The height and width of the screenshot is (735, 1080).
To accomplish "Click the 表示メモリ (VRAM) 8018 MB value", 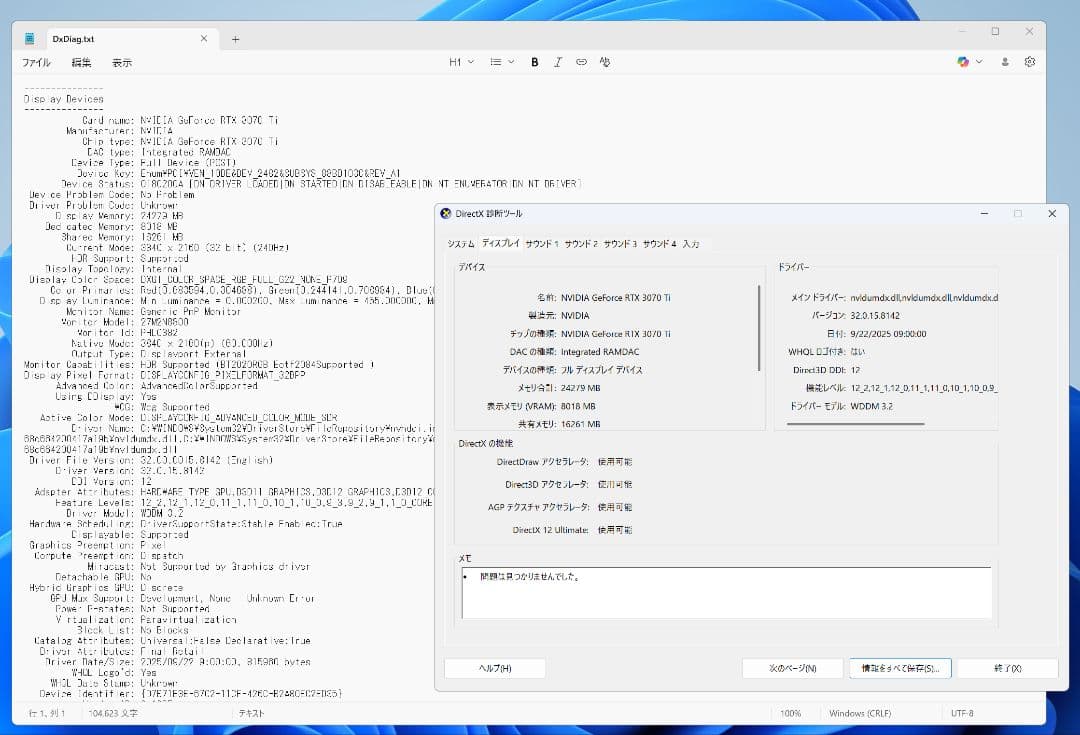I will [578, 406].
